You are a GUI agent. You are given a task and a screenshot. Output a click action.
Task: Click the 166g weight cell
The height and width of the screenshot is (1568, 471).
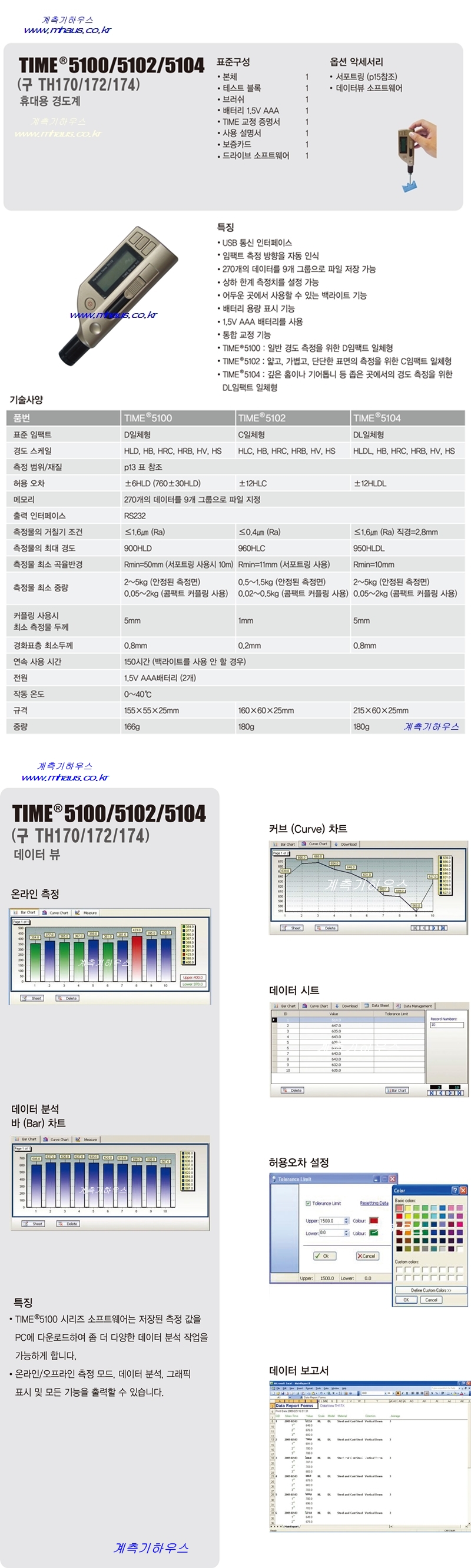(178, 726)
